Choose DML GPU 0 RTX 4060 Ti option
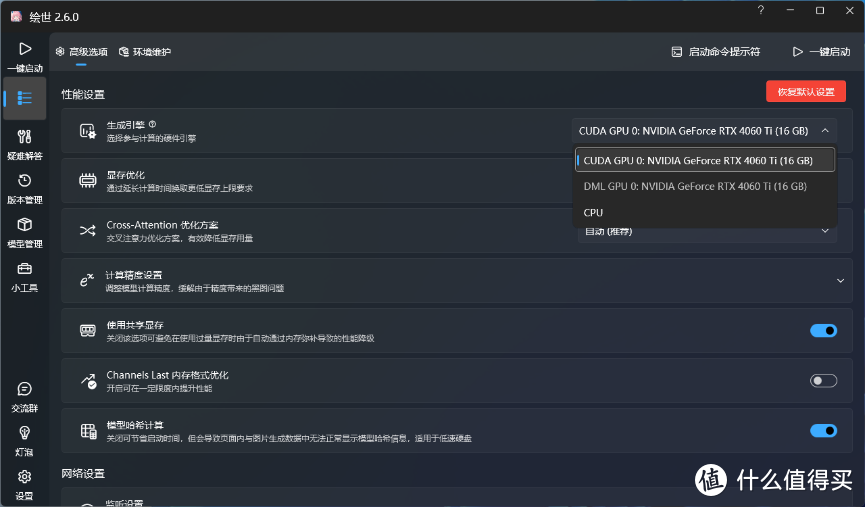865x507 pixels. 705,186
